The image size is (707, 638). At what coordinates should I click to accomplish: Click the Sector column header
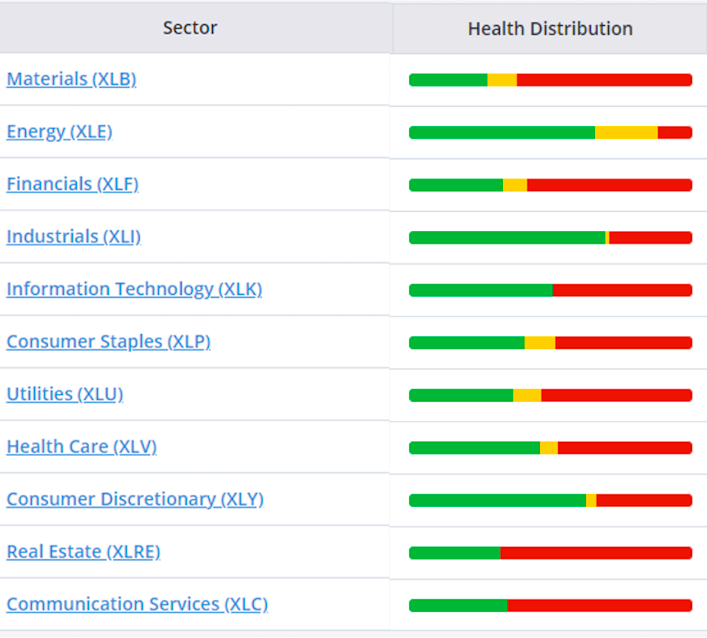tap(190, 28)
